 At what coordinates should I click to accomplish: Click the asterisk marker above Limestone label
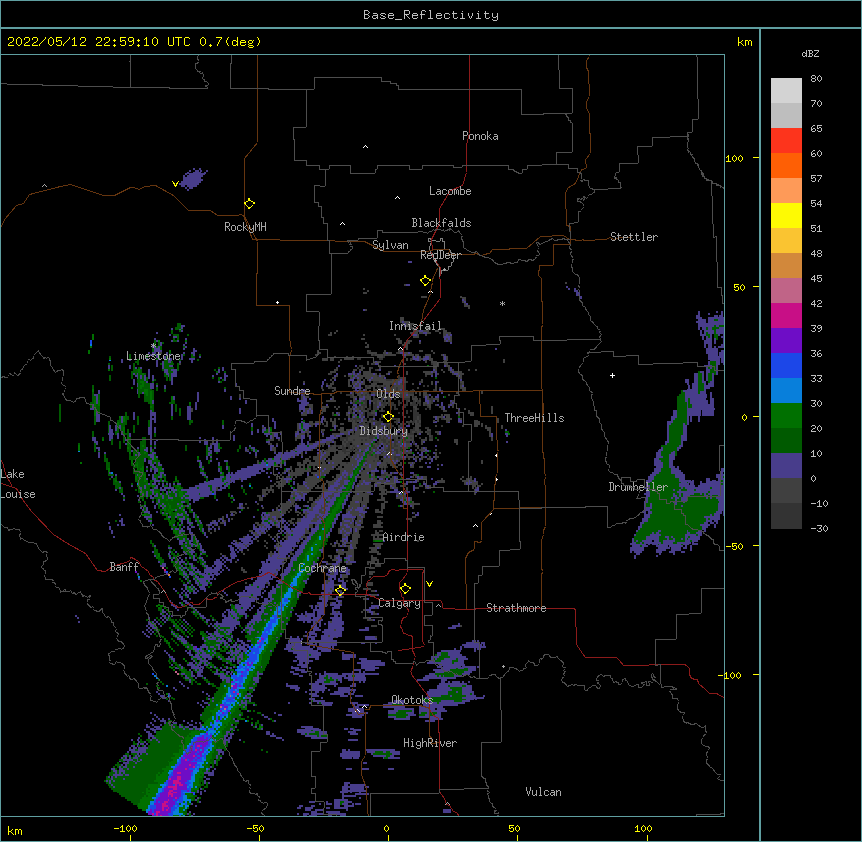(153, 346)
